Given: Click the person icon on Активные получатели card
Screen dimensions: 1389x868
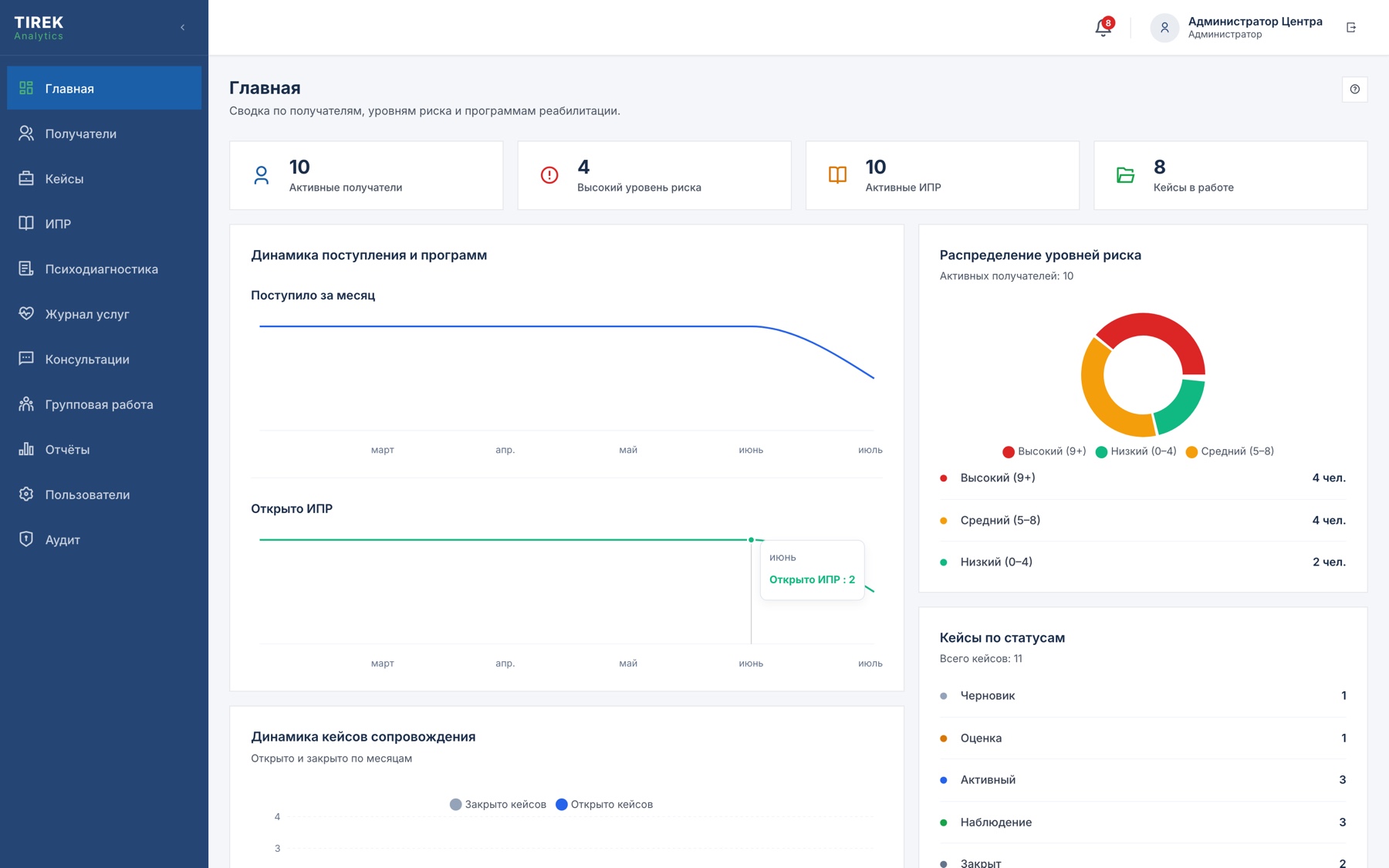Looking at the screenshot, I should (x=262, y=175).
